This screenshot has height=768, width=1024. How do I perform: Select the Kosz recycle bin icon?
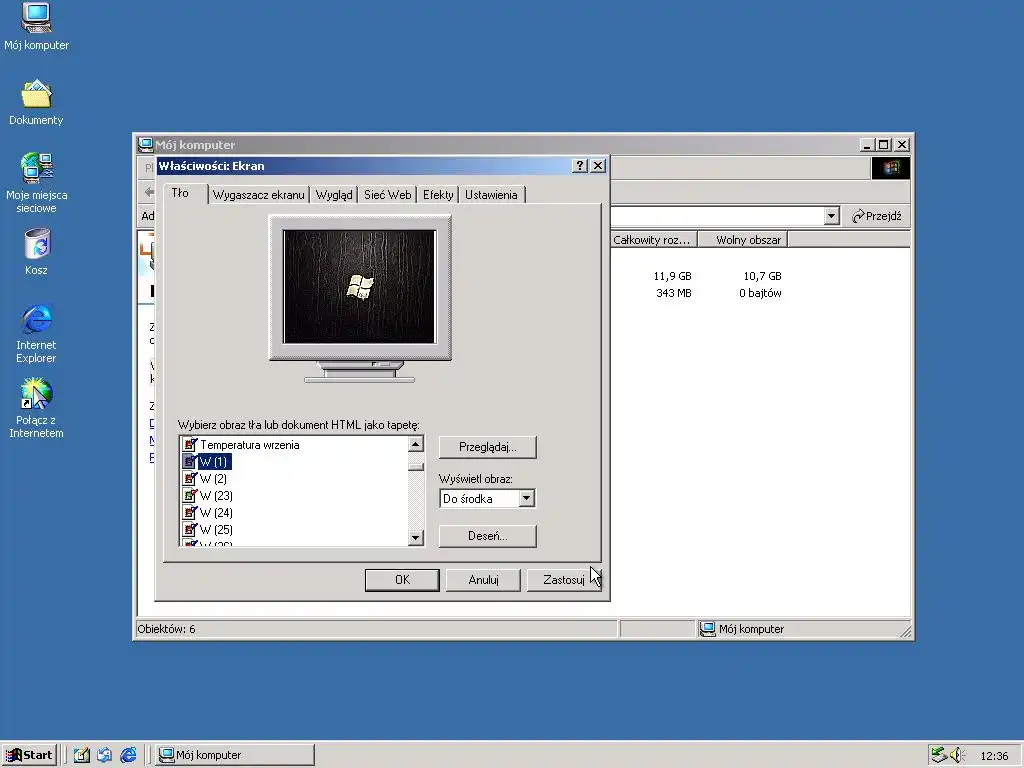pos(37,251)
